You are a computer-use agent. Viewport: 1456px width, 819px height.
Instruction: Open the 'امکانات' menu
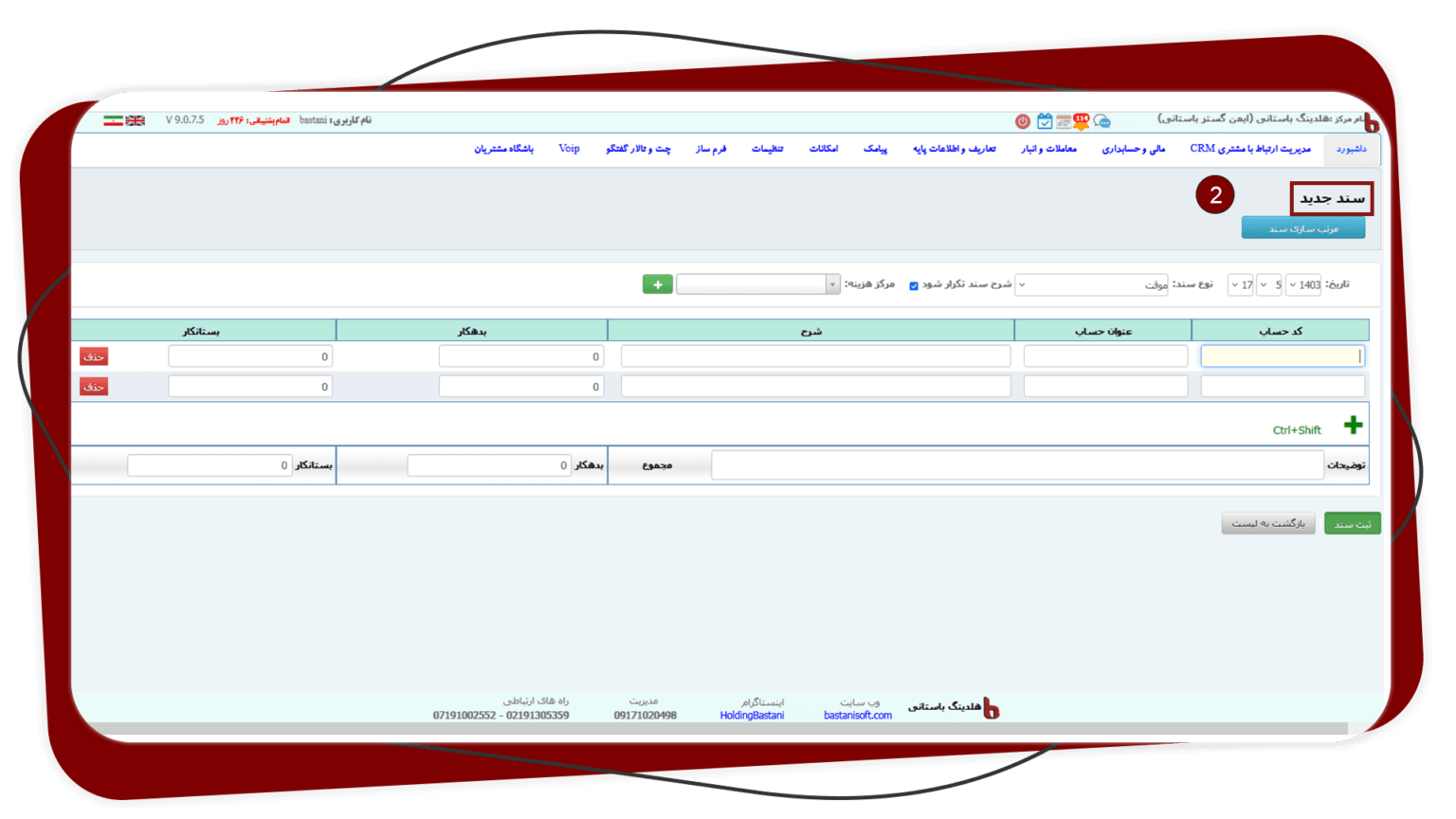click(x=823, y=149)
